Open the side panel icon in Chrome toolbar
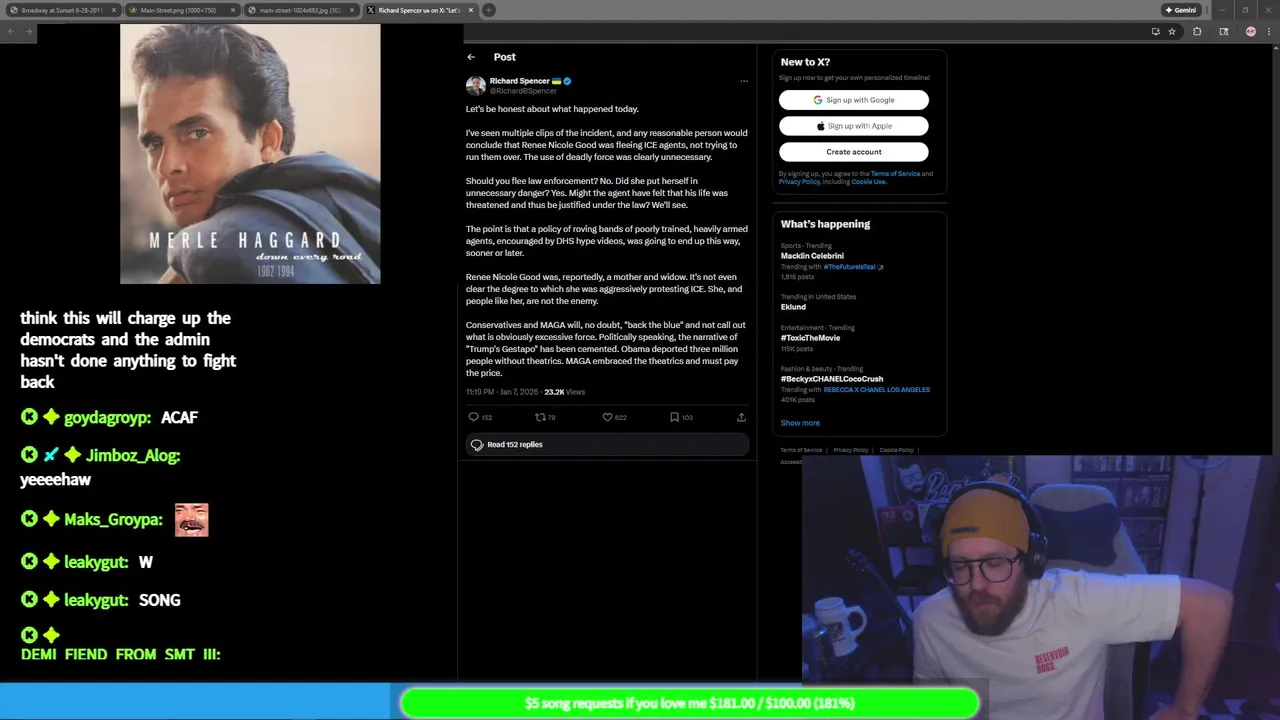This screenshot has height=720, width=1280. 1223,31
